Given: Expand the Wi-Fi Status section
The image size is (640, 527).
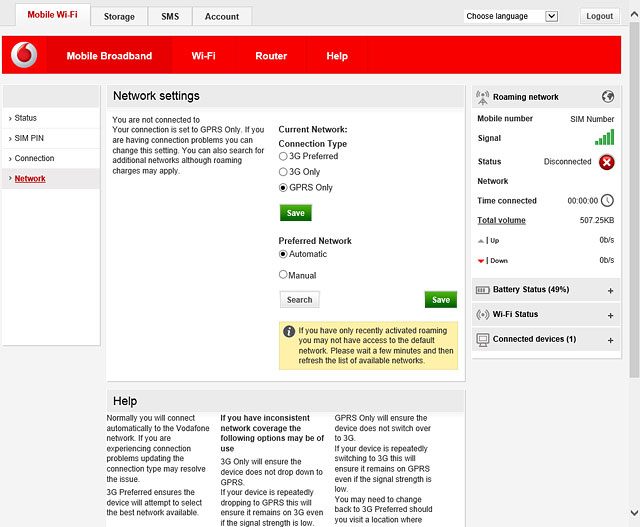Looking at the screenshot, I should (610, 316).
